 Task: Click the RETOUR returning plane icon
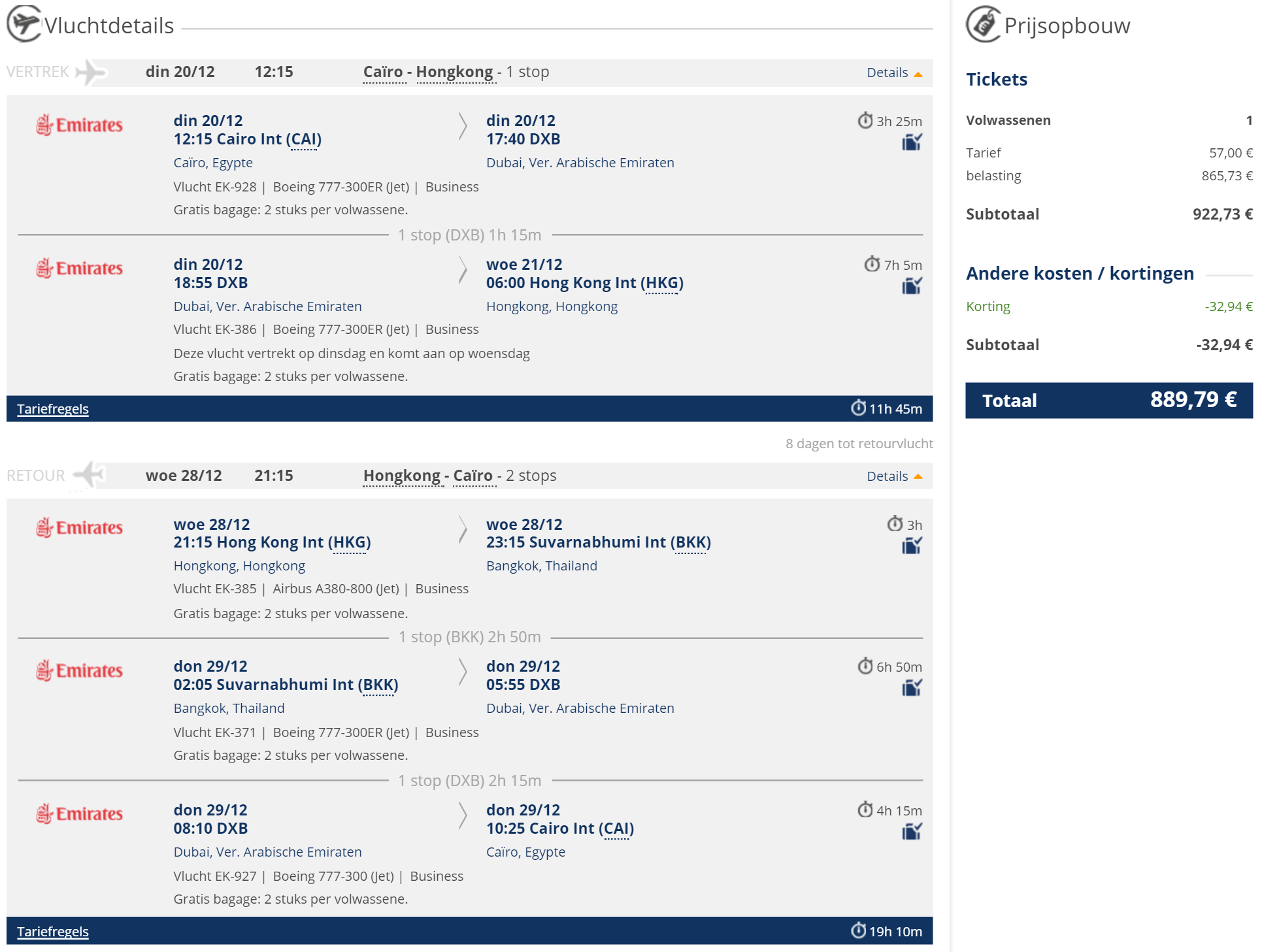[89, 475]
